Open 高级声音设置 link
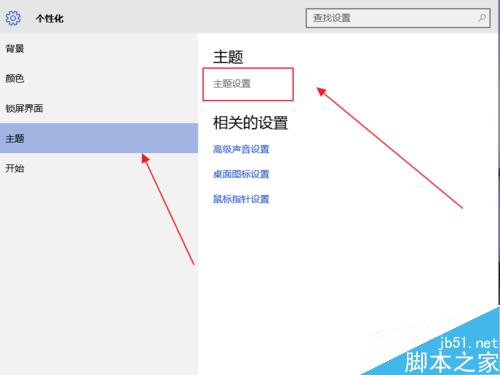This screenshot has height=375, width=500. click(x=241, y=149)
